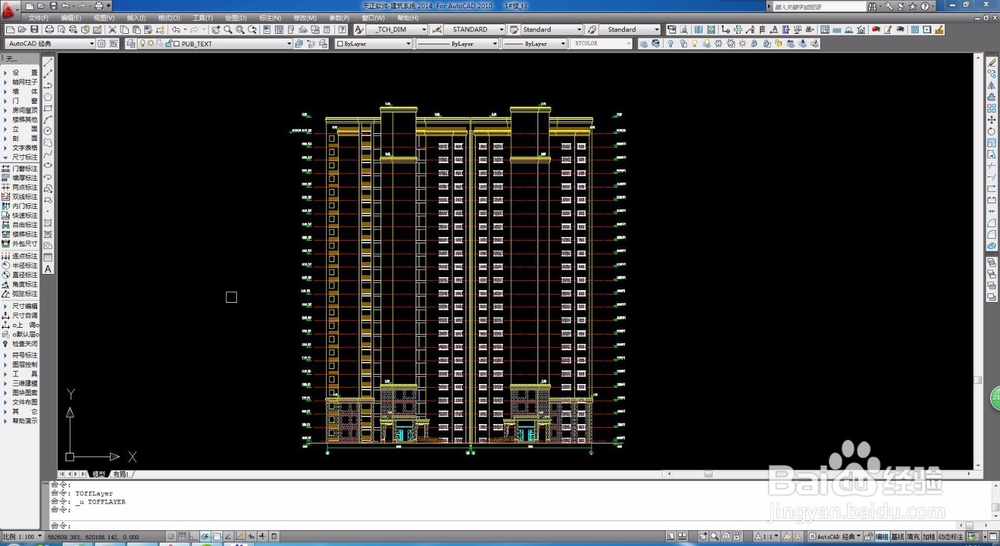Toggle layer freeze sun icon in layer dropdown
The width and height of the screenshot is (1000, 546).
tap(151, 43)
